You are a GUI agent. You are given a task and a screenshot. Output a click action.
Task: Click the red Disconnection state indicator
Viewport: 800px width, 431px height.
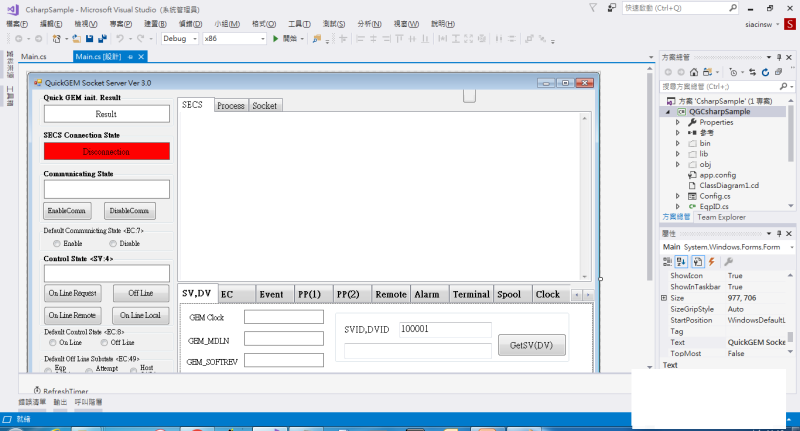(x=107, y=151)
